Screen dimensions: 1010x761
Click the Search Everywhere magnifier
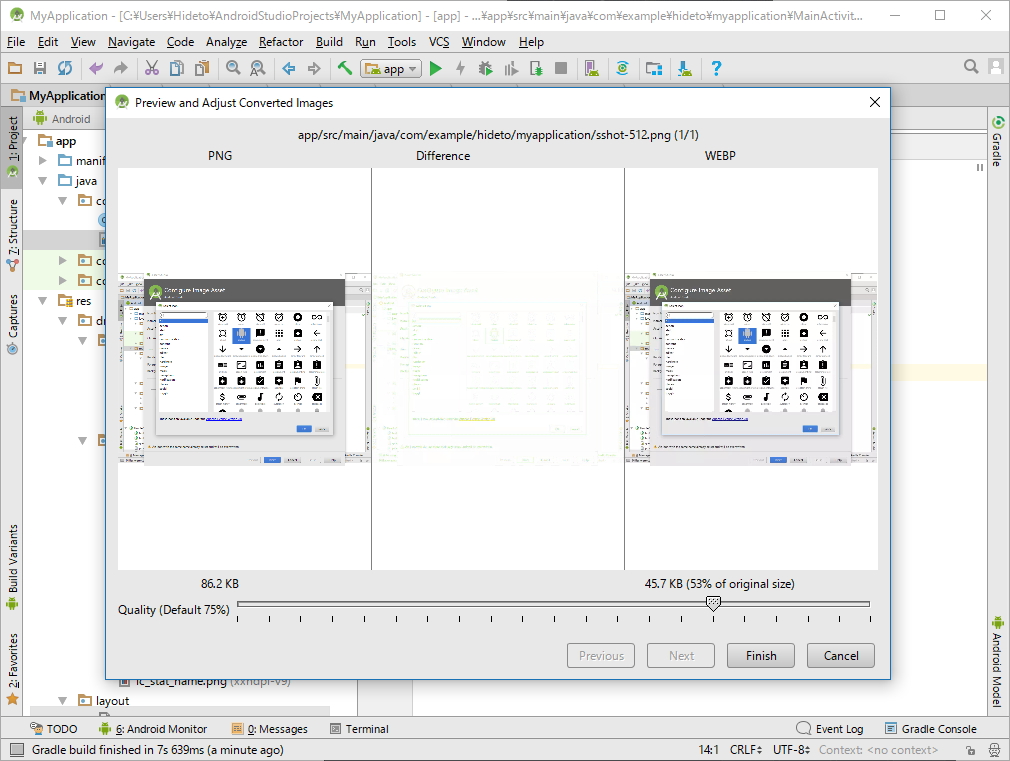971,66
